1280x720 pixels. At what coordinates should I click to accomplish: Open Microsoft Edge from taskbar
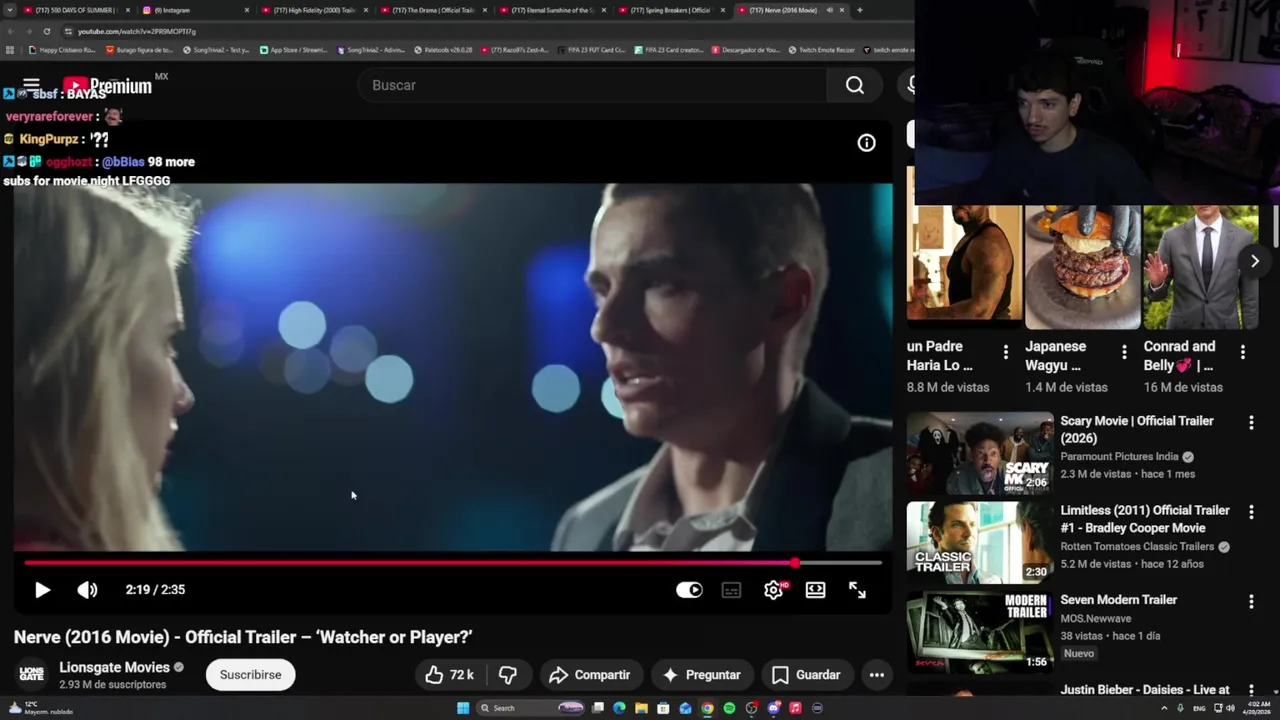(x=619, y=708)
